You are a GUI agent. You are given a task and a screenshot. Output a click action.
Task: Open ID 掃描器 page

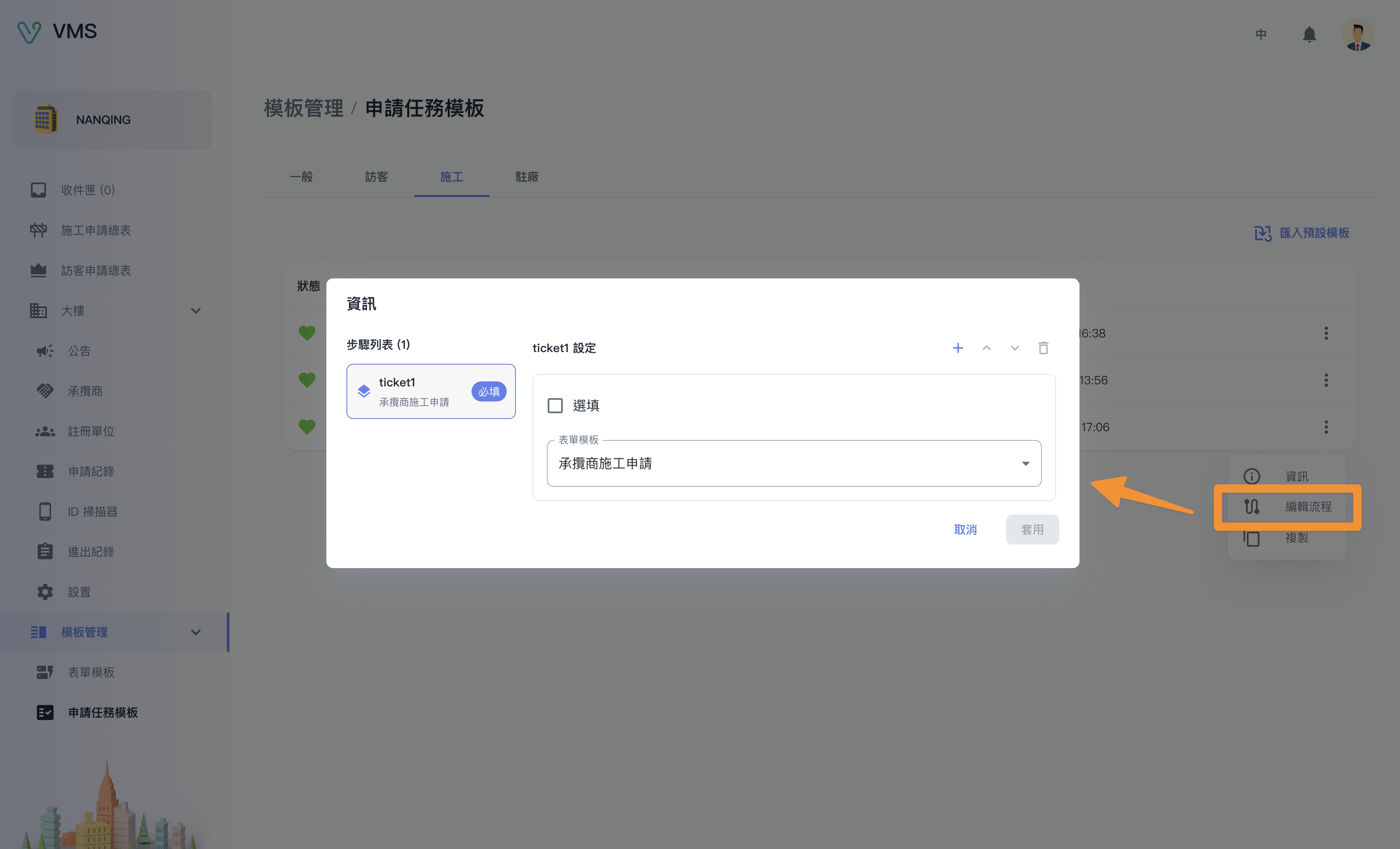(x=114, y=512)
